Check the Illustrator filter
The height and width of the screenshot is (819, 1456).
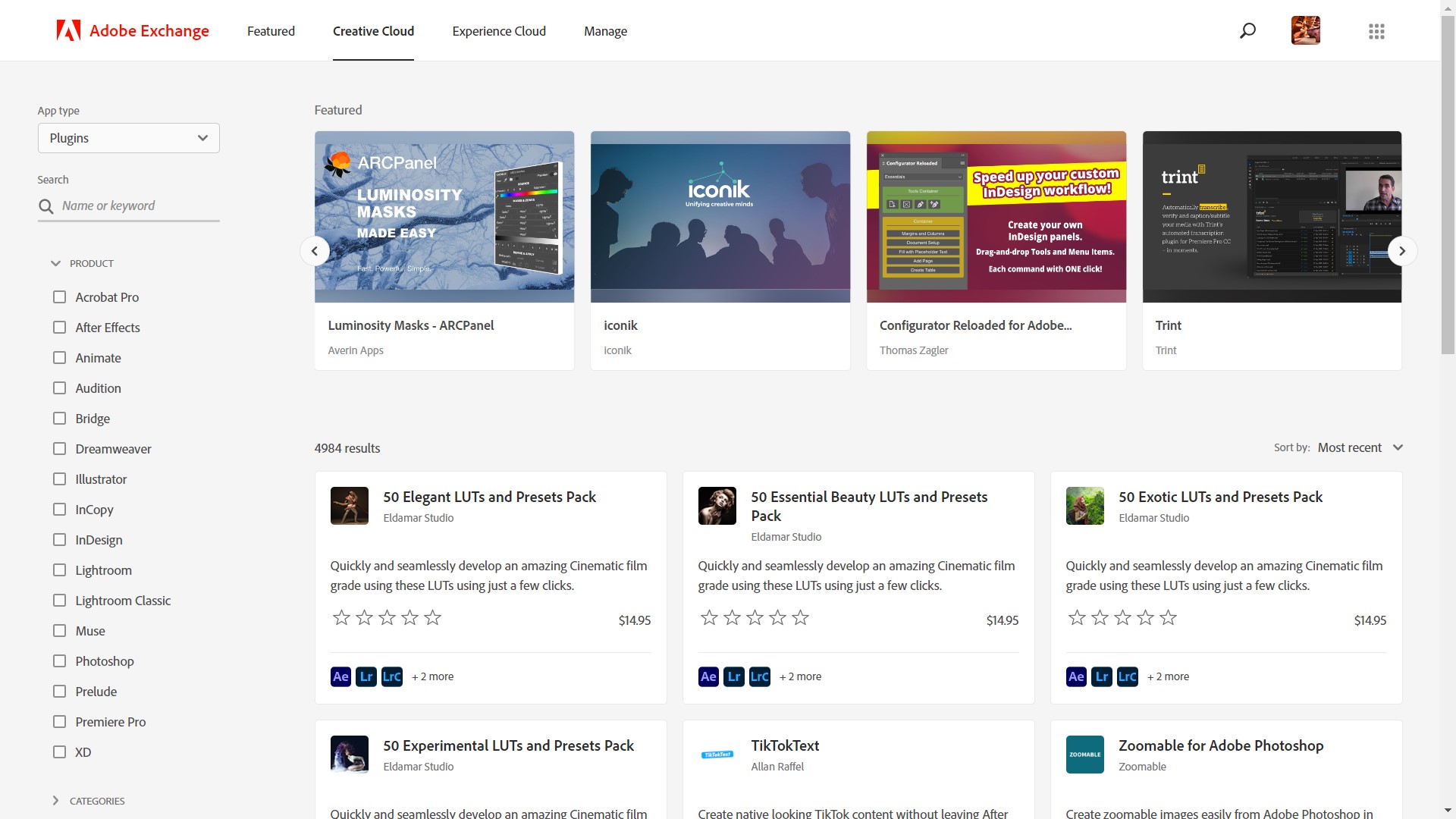pyautogui.click(x=59, y=479)
